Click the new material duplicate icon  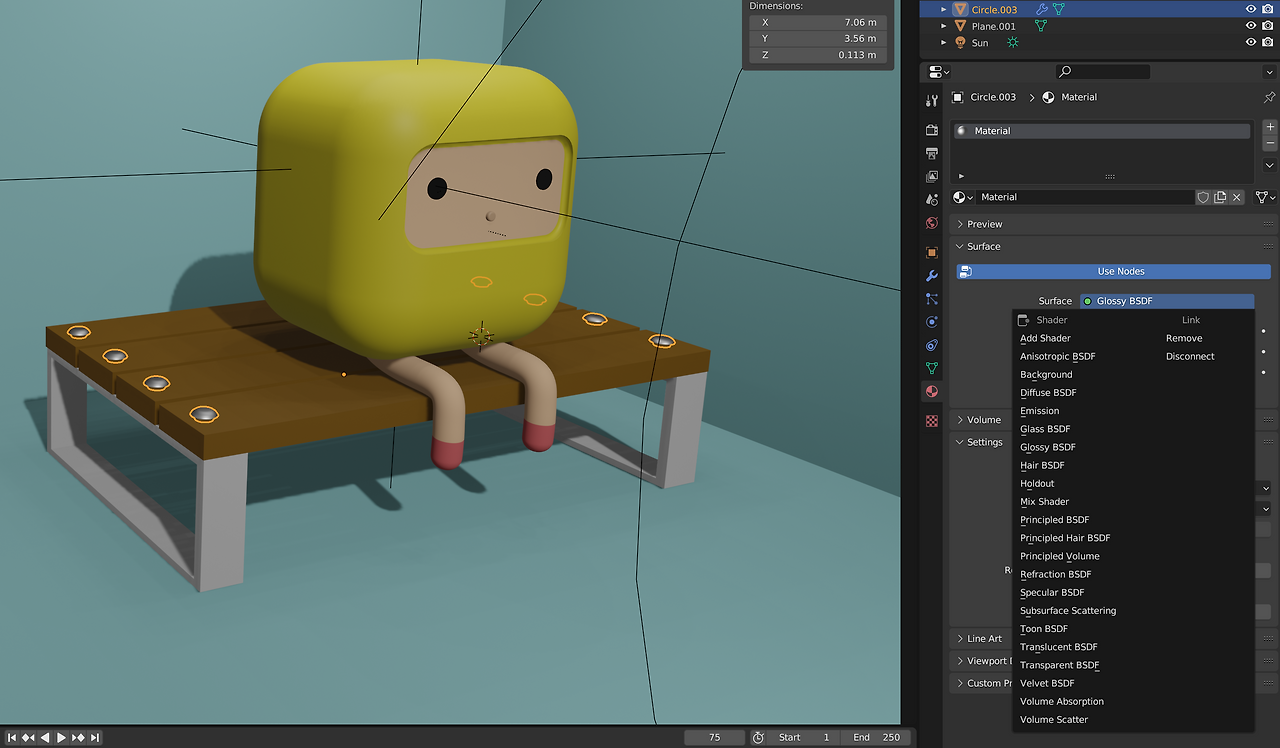tap(1220, 197)
